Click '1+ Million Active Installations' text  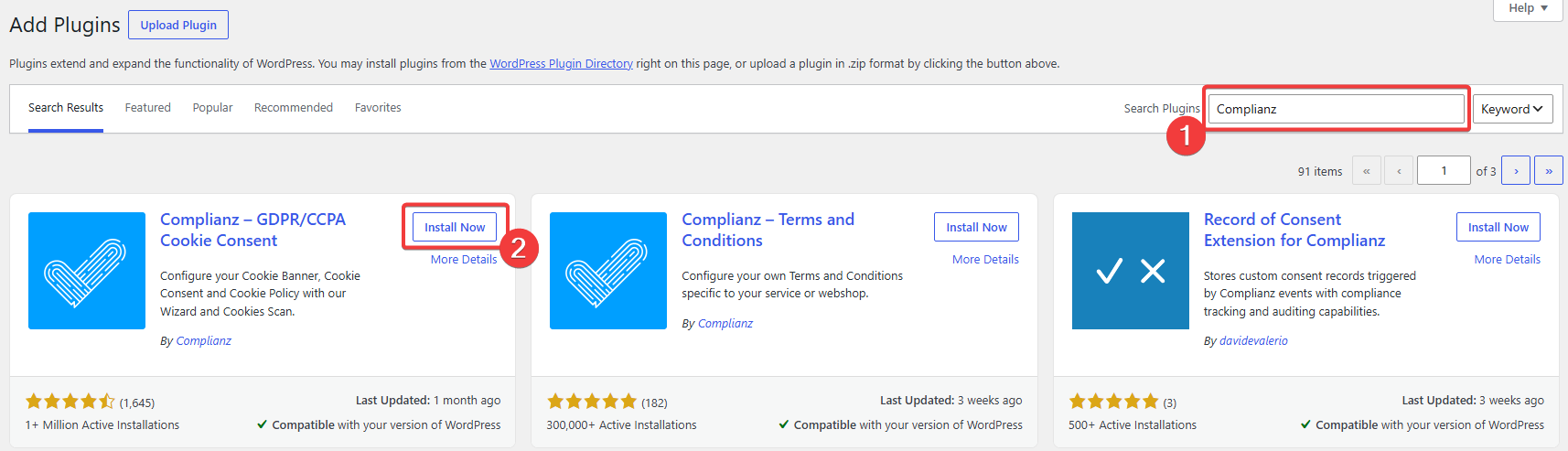(x=102, y=425)
